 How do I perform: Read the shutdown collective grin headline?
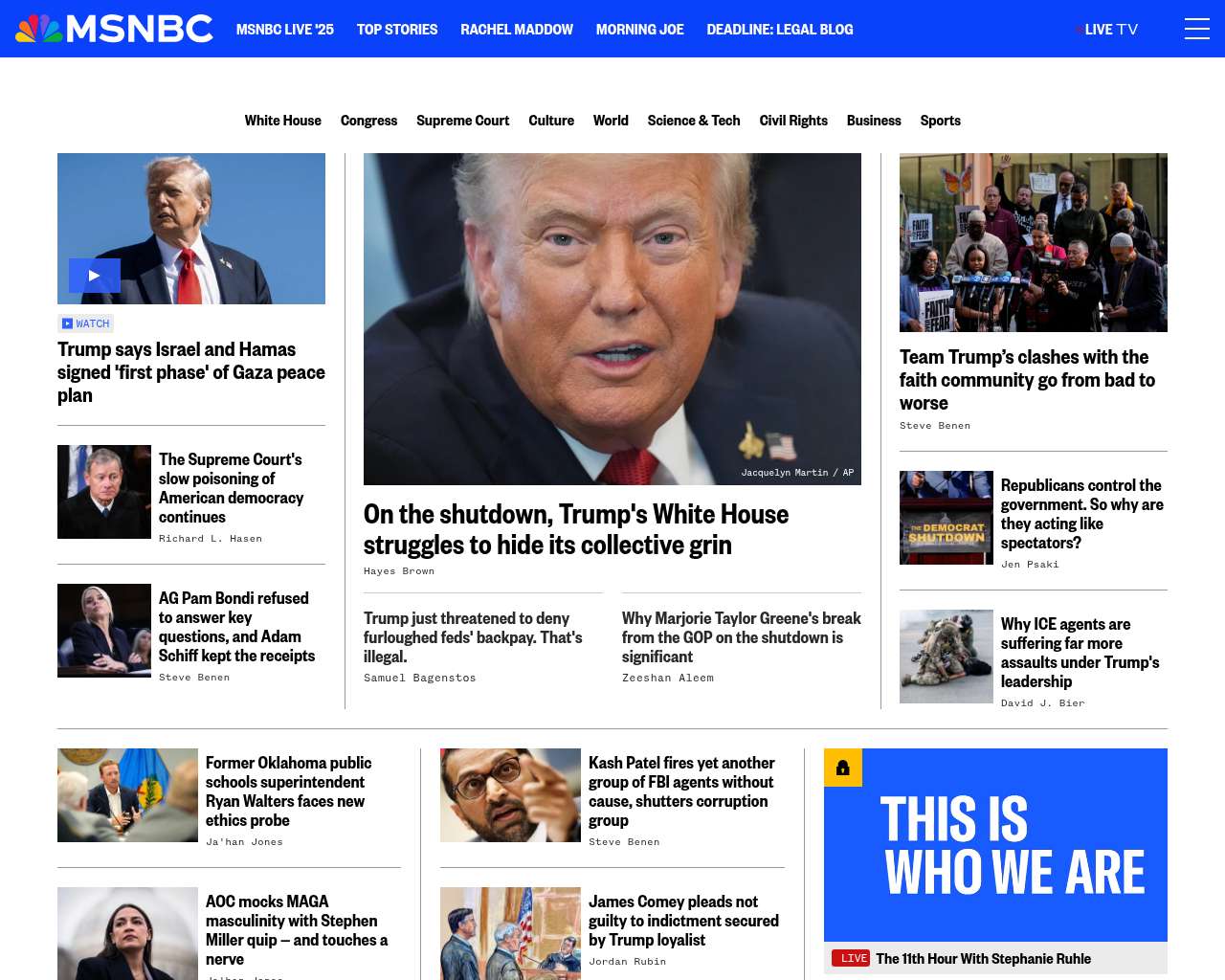[576, 529]
